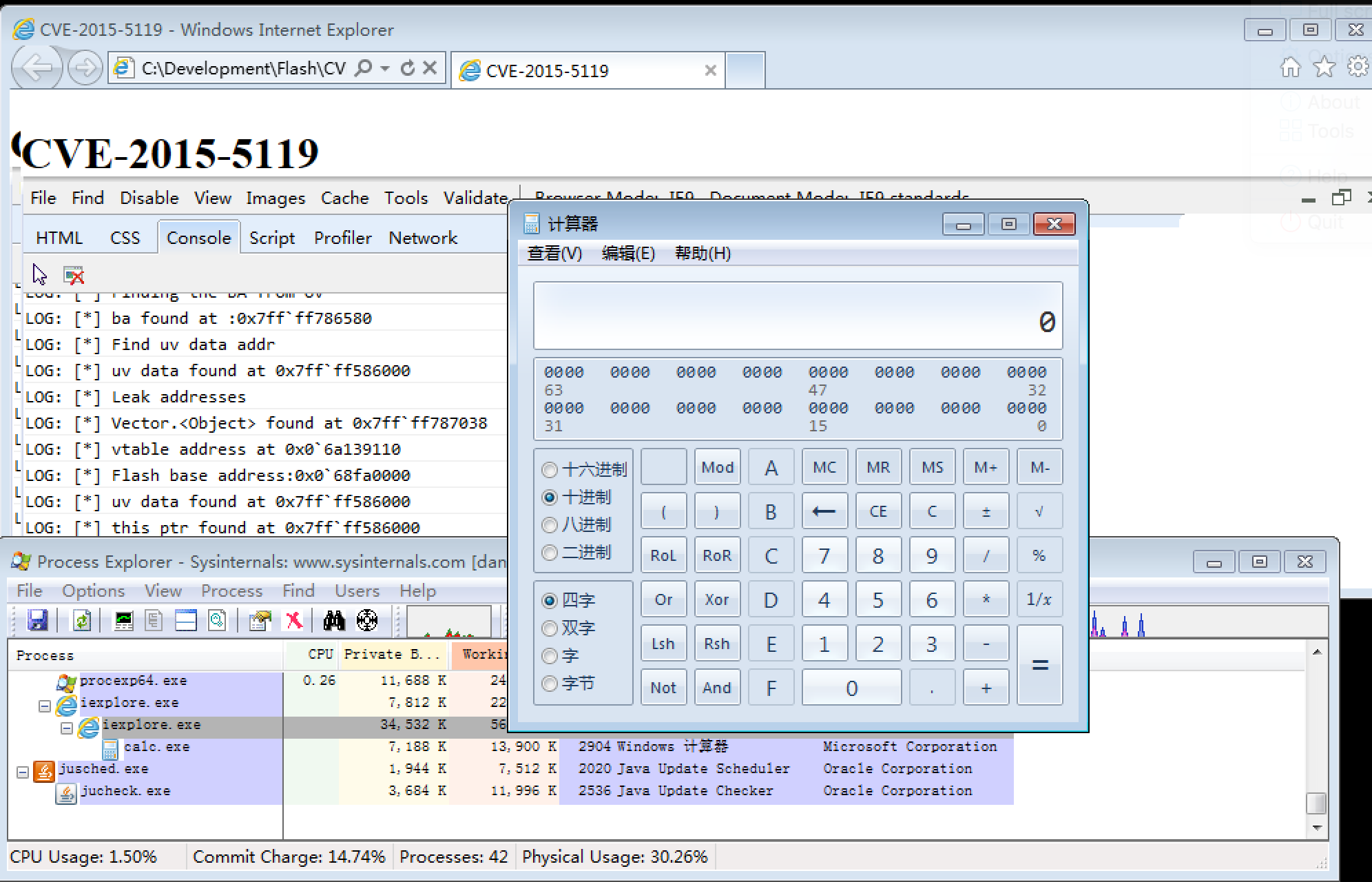Viewport: 1372px width, 882px height.
Task: Open the Cache menu in developer tools
Action: tap(345, 198)
